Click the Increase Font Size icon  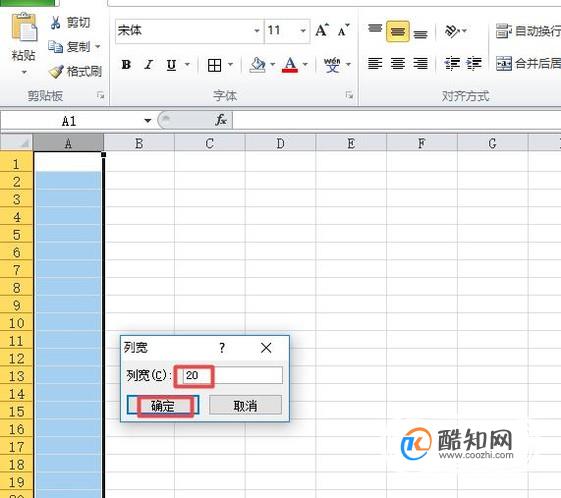point(322,30)
